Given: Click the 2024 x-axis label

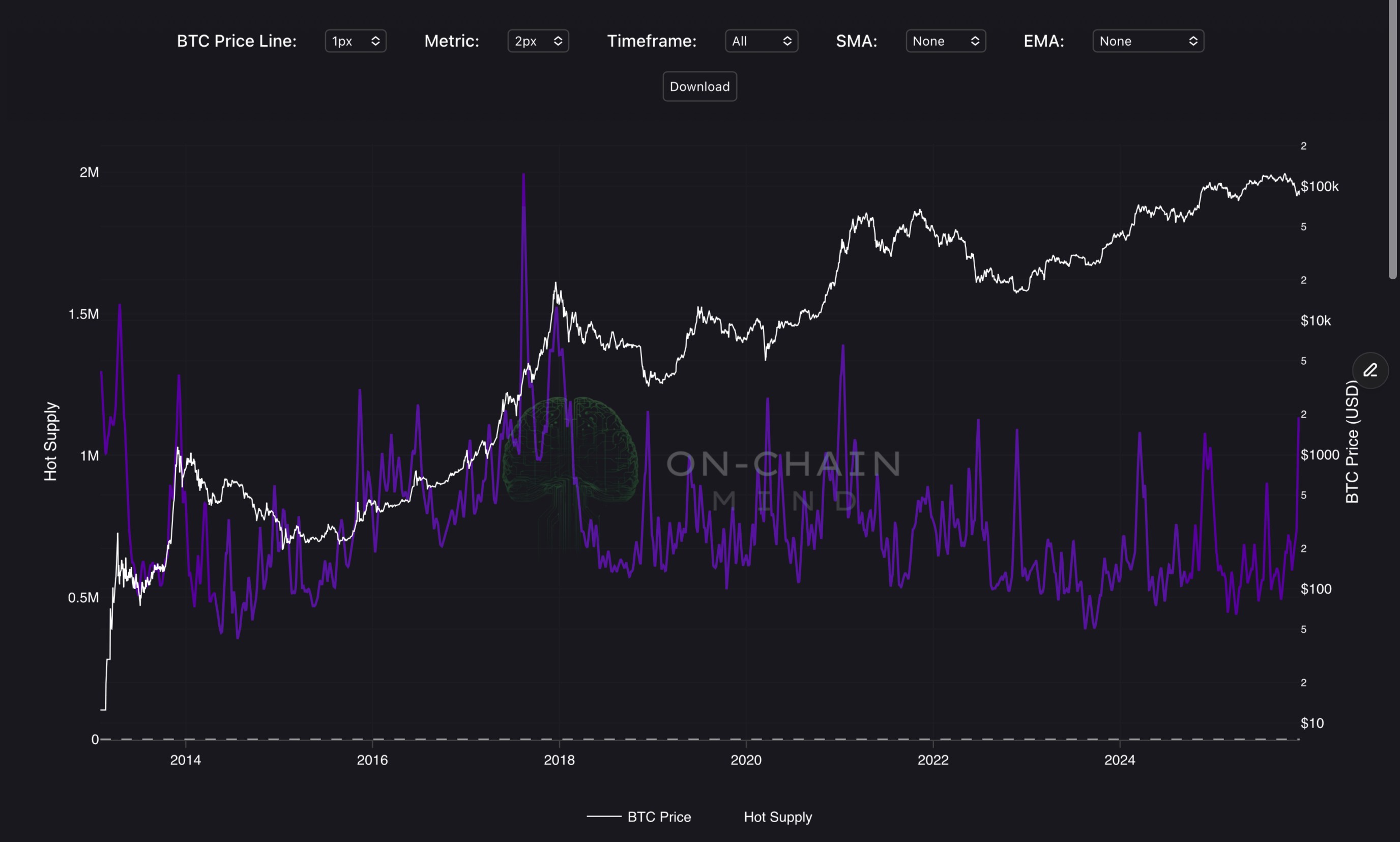Looking at the screenshot, I should click(1119, 760).
